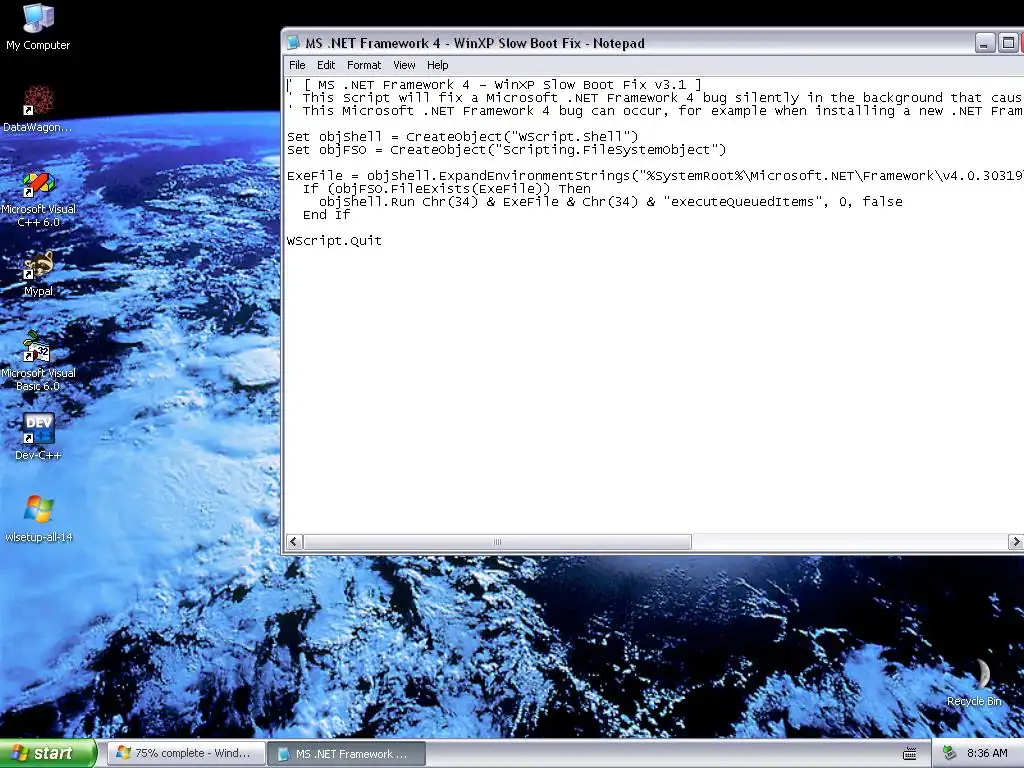Click the Notepad title bar icon
Screen dimensions: 1024x768
click(293, 43)
